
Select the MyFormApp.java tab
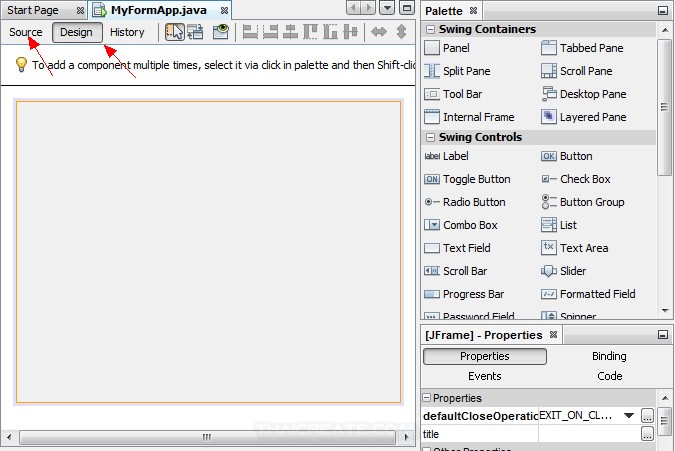point(158,10)
